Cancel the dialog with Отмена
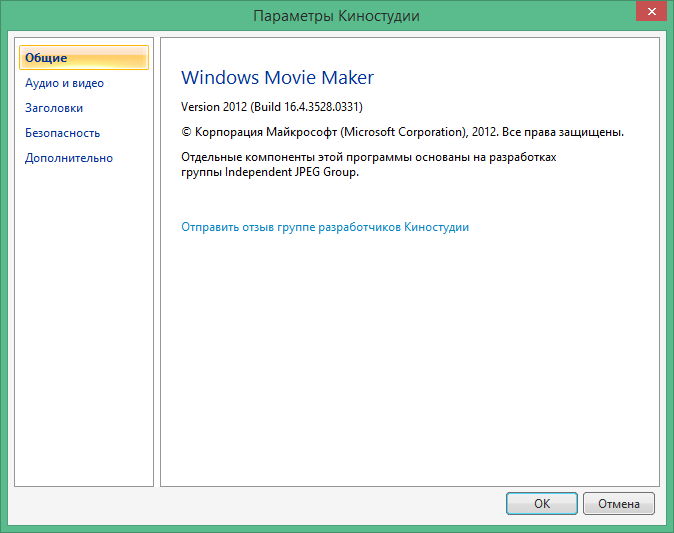 (619, 503)
